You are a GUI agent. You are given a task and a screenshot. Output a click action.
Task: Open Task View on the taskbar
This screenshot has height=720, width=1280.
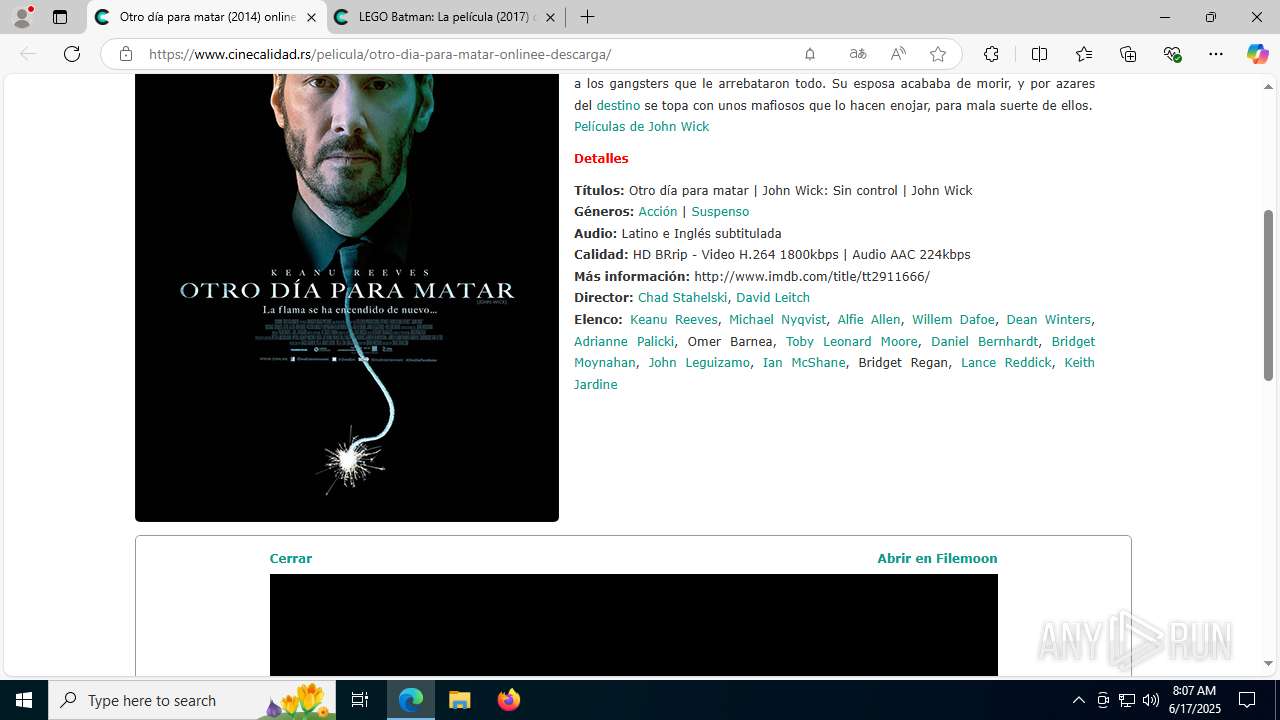360,700
